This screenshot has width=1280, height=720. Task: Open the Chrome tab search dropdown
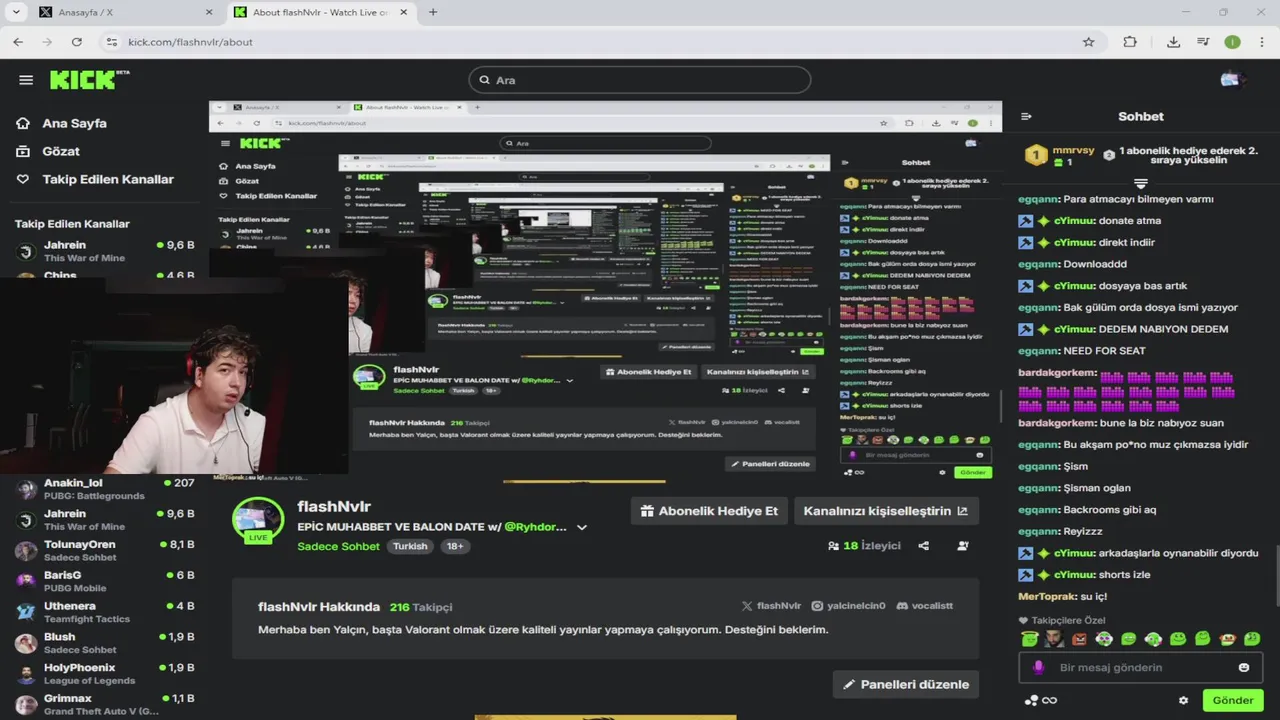pyautogui.click(x=15, y=12)
